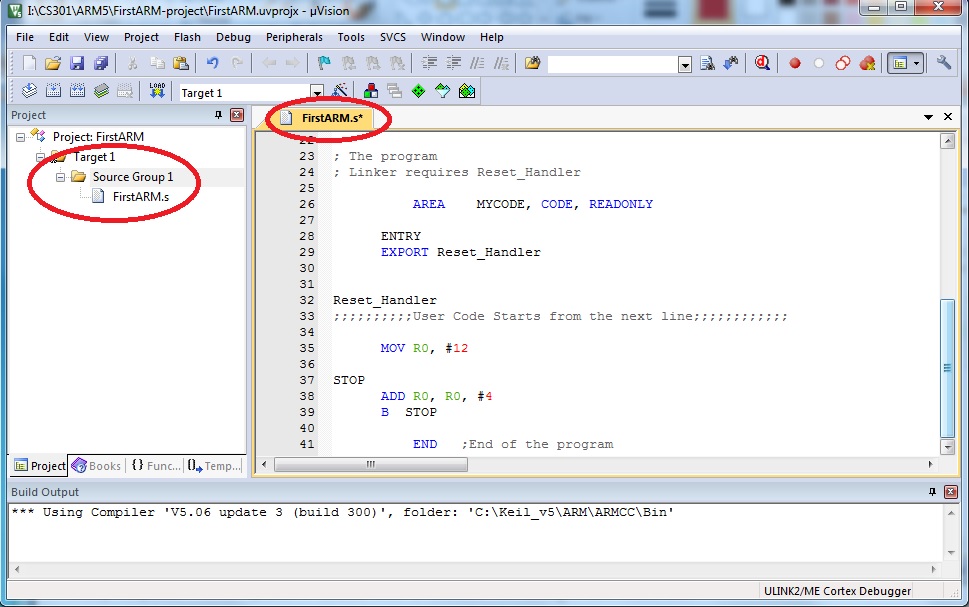Switch to the Books panel tab

tap(97, 465)
